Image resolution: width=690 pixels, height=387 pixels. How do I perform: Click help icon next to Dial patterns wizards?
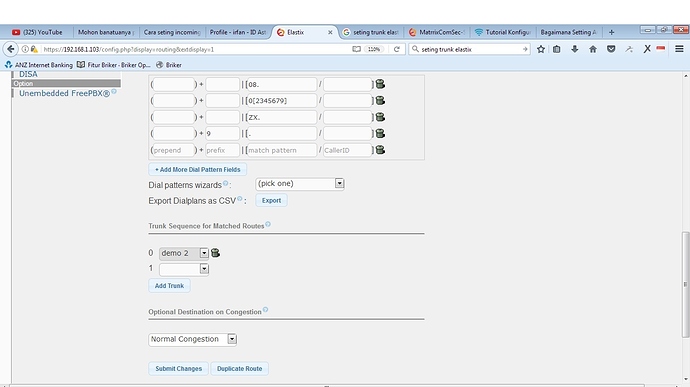(225, 183)
